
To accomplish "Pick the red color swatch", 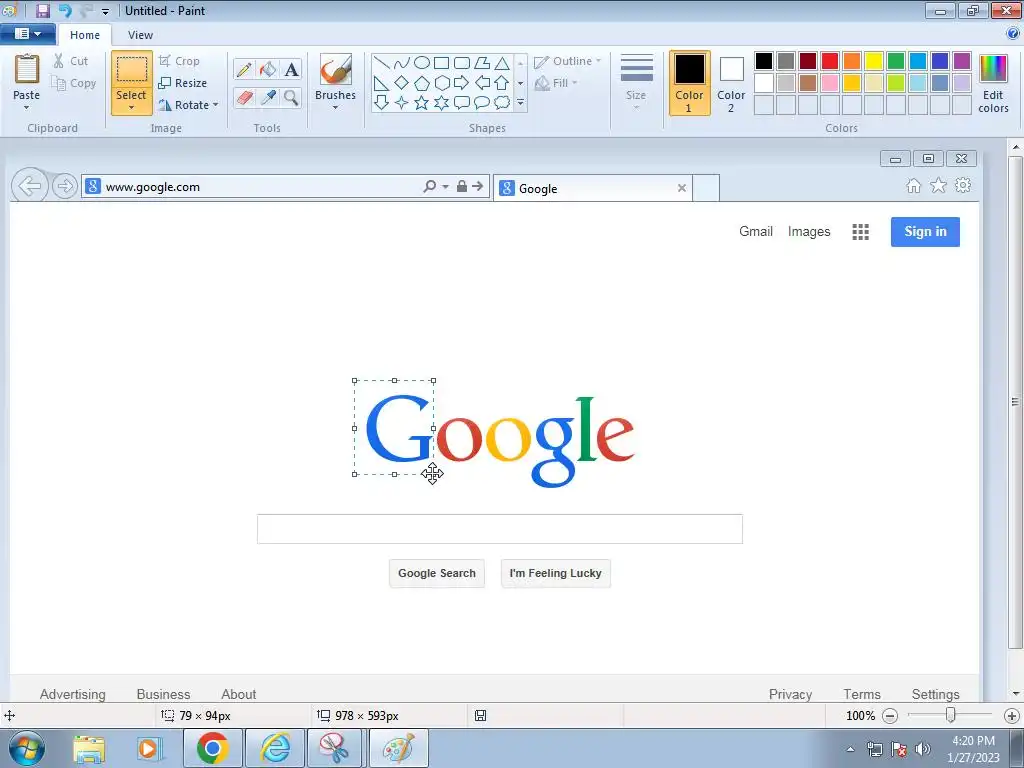I will (x=829, y=61).
